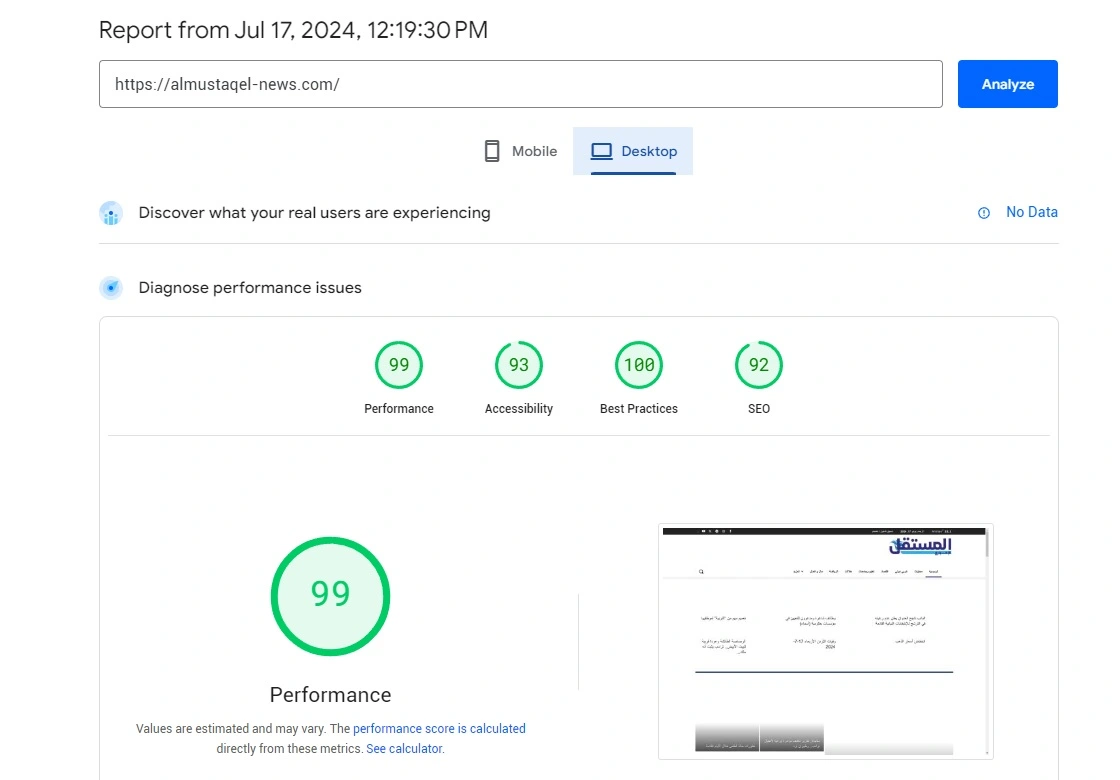
Task: Click 'Discover what your real users are experiencing'
Action: [314, 213]
